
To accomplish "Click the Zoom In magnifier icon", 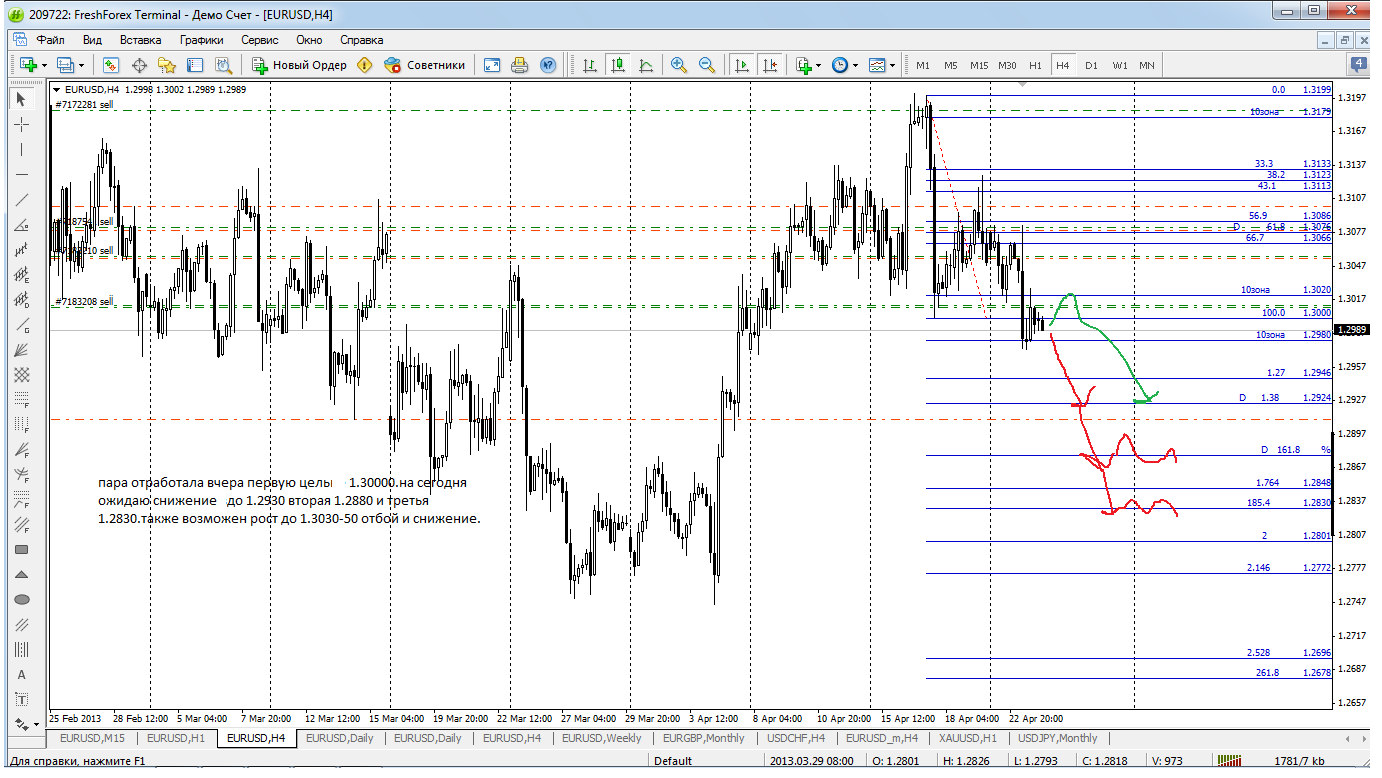I will click(x=679, y=65).
